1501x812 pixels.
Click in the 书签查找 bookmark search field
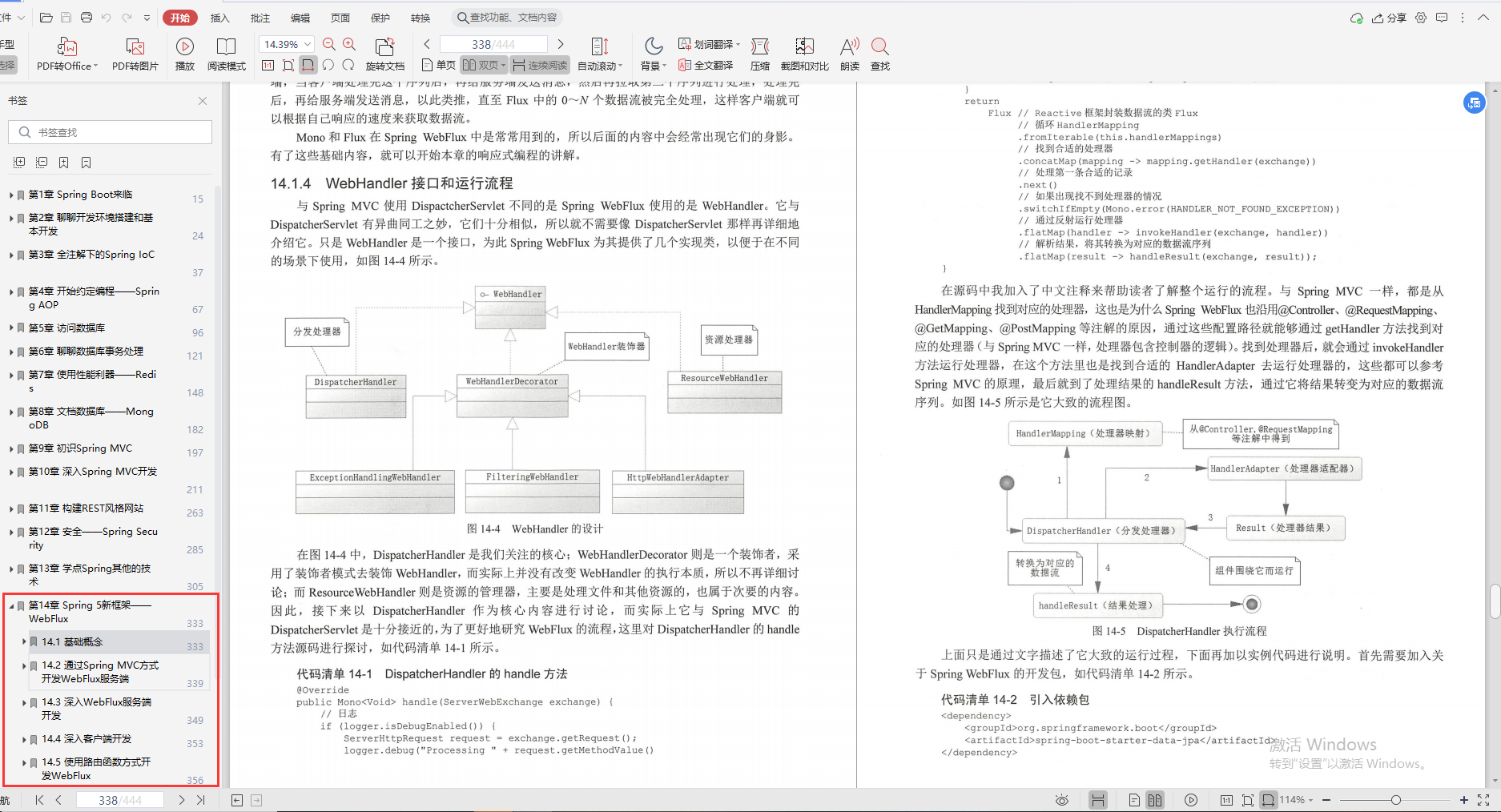coord(111,132)
